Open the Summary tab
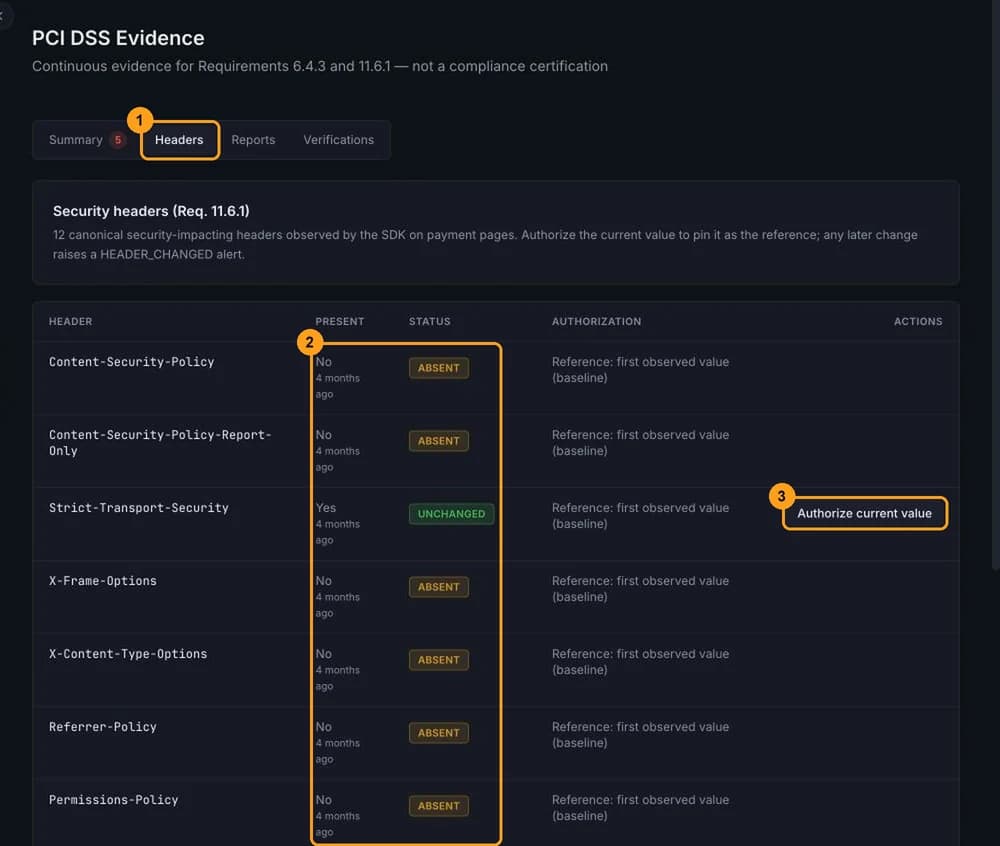The height and width of the screenshot is (846, 1000). pos(75,140)
